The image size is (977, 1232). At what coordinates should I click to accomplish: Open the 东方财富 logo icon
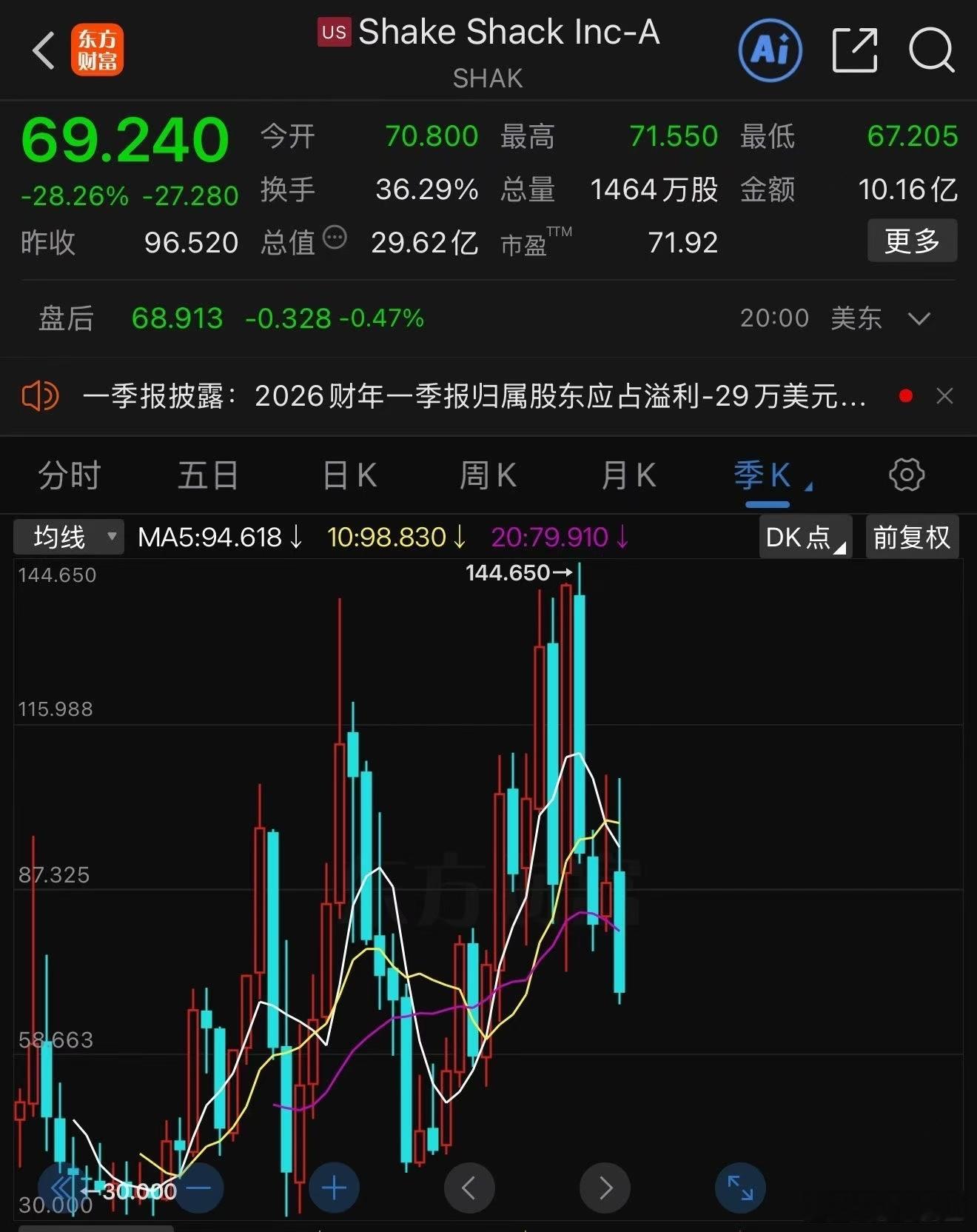coord(97,50)
